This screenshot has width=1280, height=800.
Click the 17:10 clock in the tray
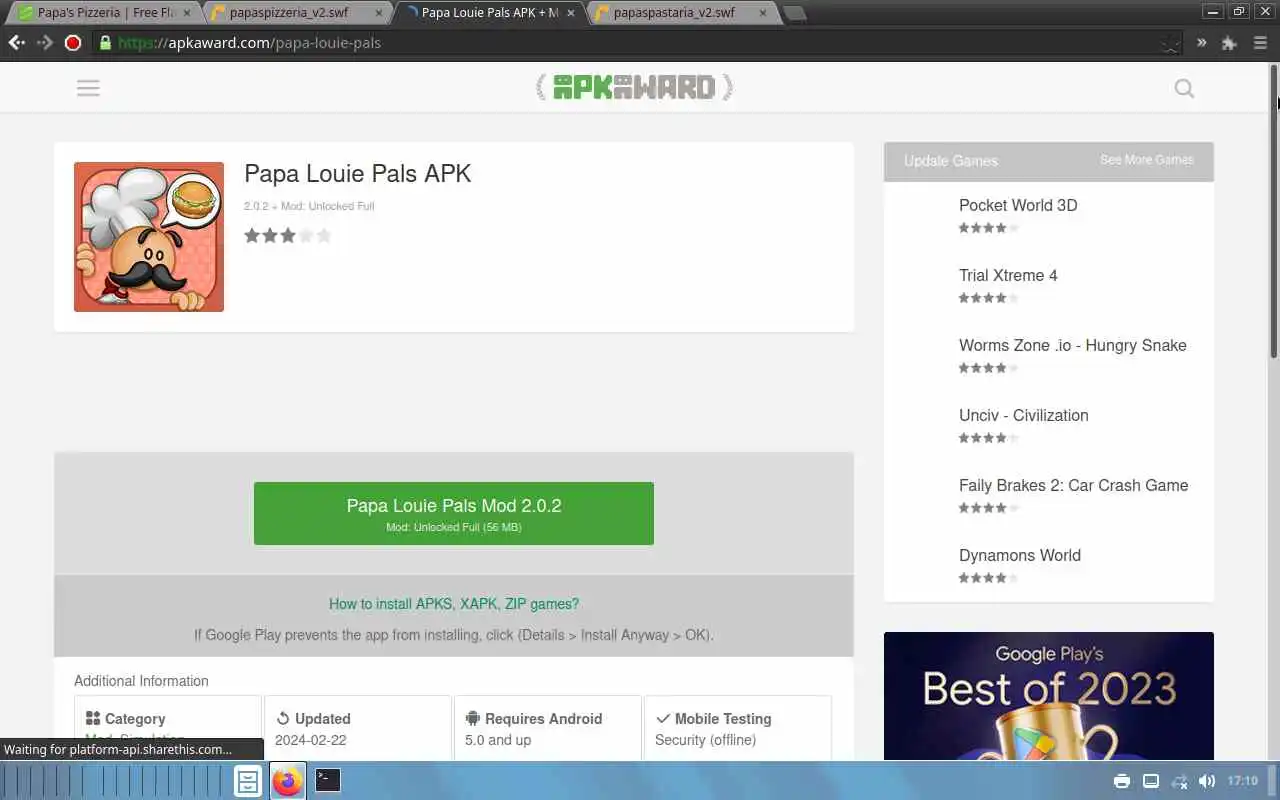coord(1242,781)
